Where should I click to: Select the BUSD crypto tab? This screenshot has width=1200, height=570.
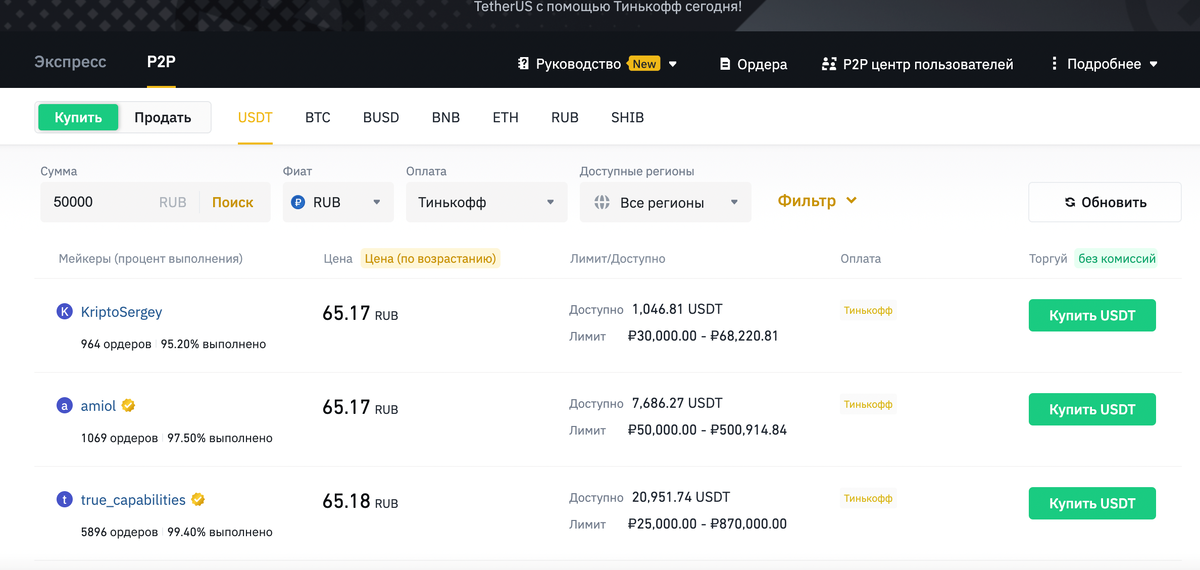point(381,117)
